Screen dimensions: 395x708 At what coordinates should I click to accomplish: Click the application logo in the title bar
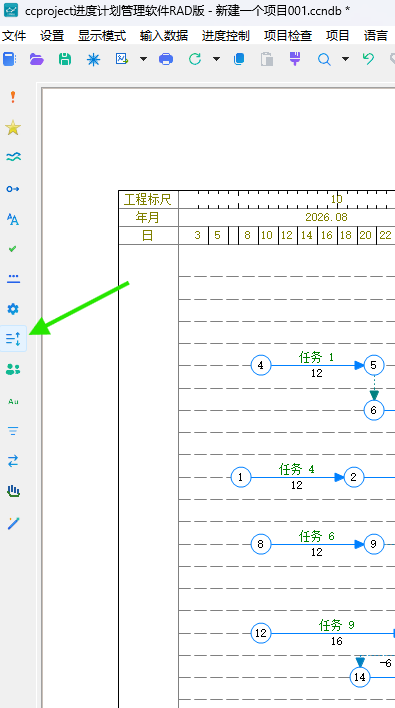click(x=11, y=10)
